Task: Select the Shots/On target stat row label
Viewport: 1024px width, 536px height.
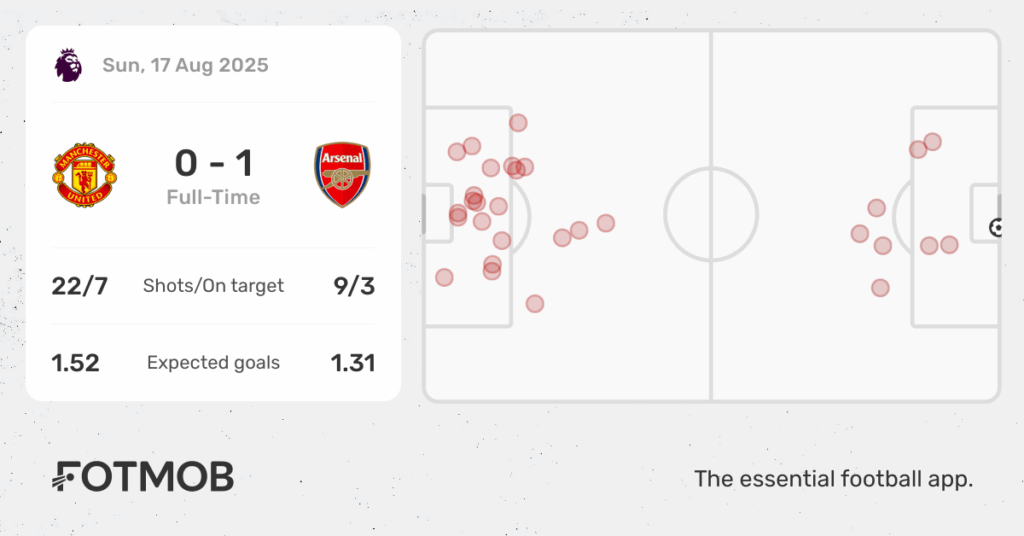Action: point(214,286)
